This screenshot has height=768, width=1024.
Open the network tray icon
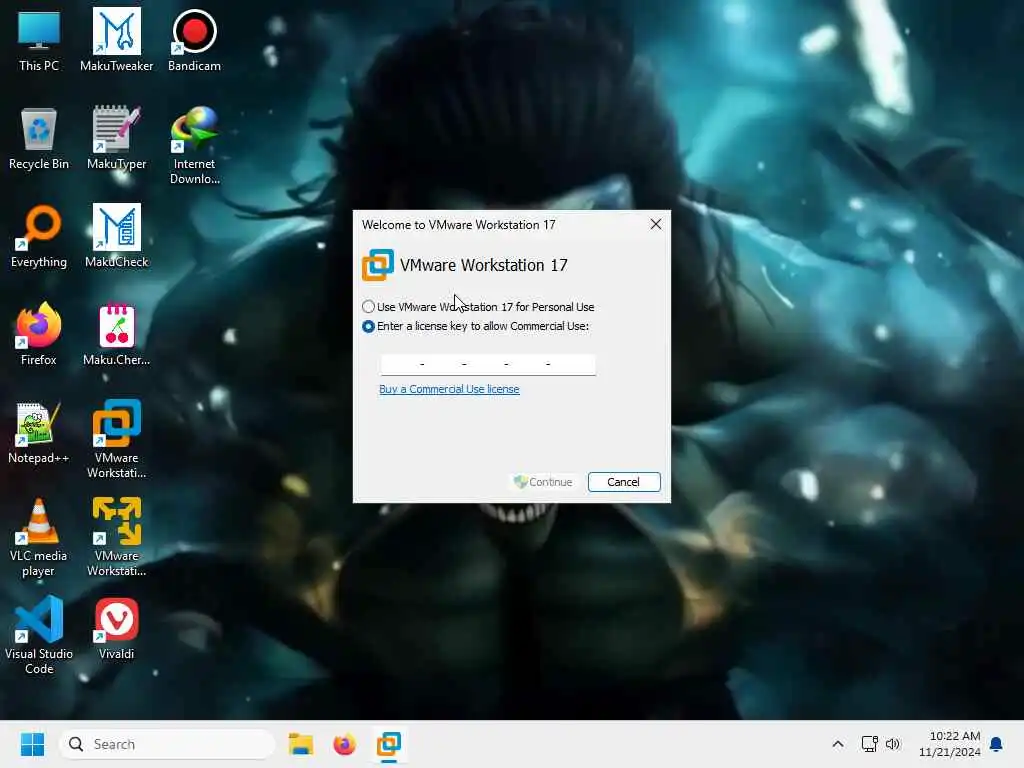pyautogui.click(x=869, y=744)
